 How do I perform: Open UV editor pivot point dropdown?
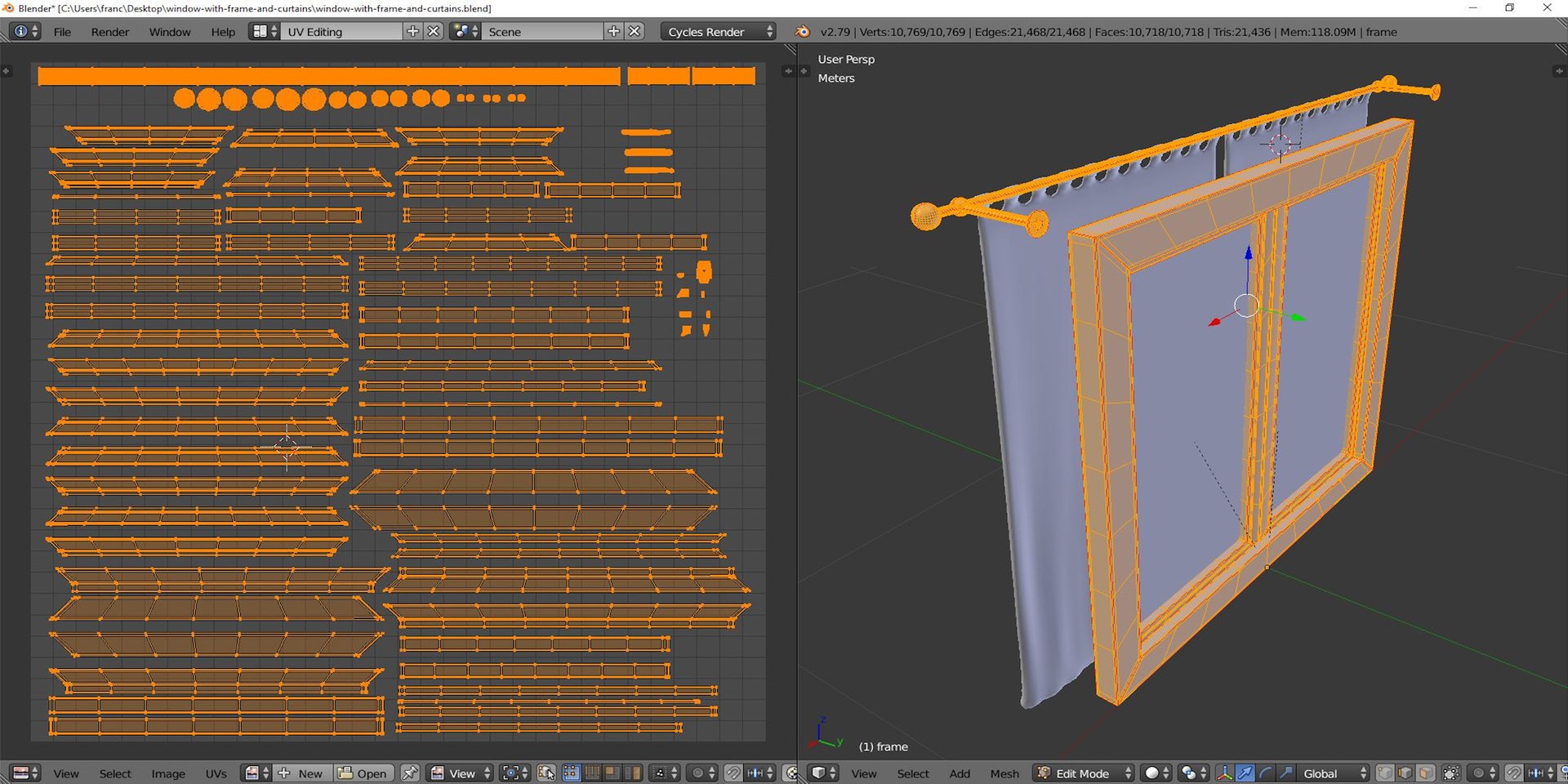pos(516,773)
